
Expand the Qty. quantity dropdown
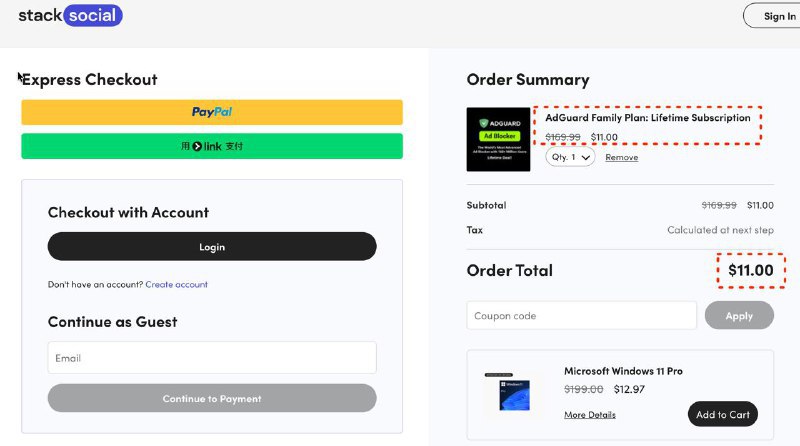coord(570,157)
